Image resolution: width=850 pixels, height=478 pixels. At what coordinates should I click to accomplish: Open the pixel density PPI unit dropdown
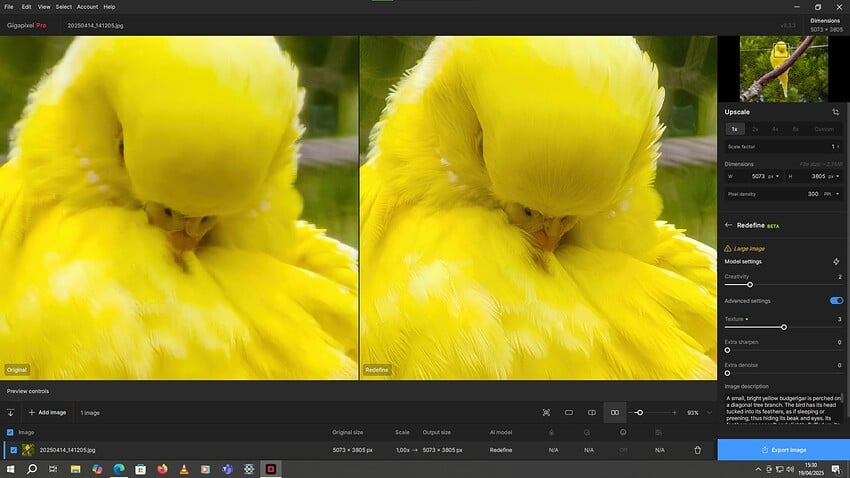(832, 194)
